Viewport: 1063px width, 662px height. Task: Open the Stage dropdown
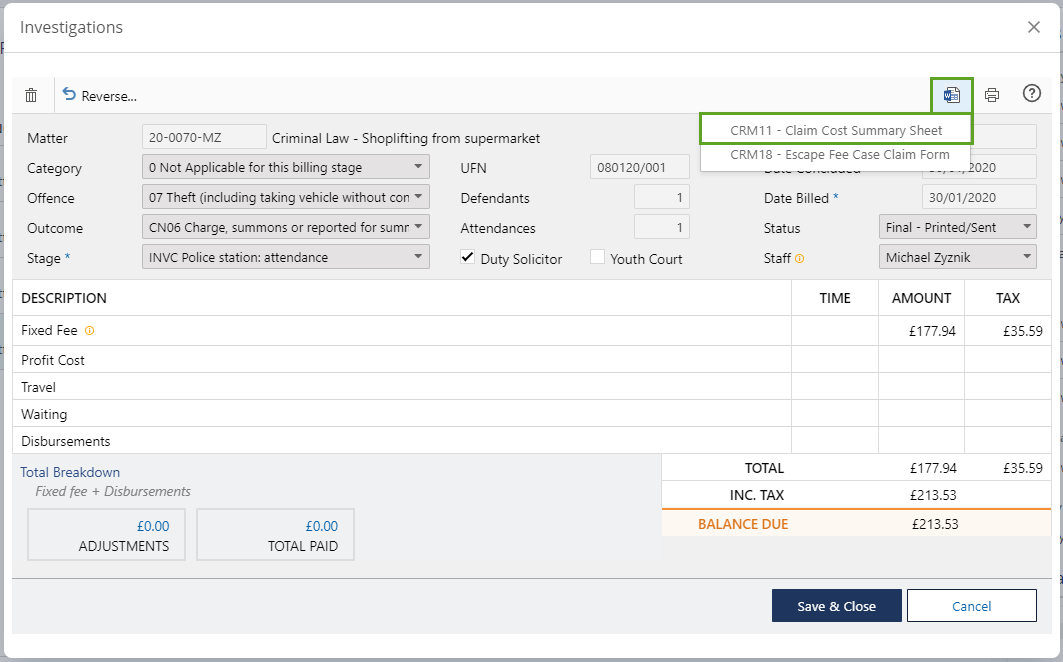pos(286,257)
